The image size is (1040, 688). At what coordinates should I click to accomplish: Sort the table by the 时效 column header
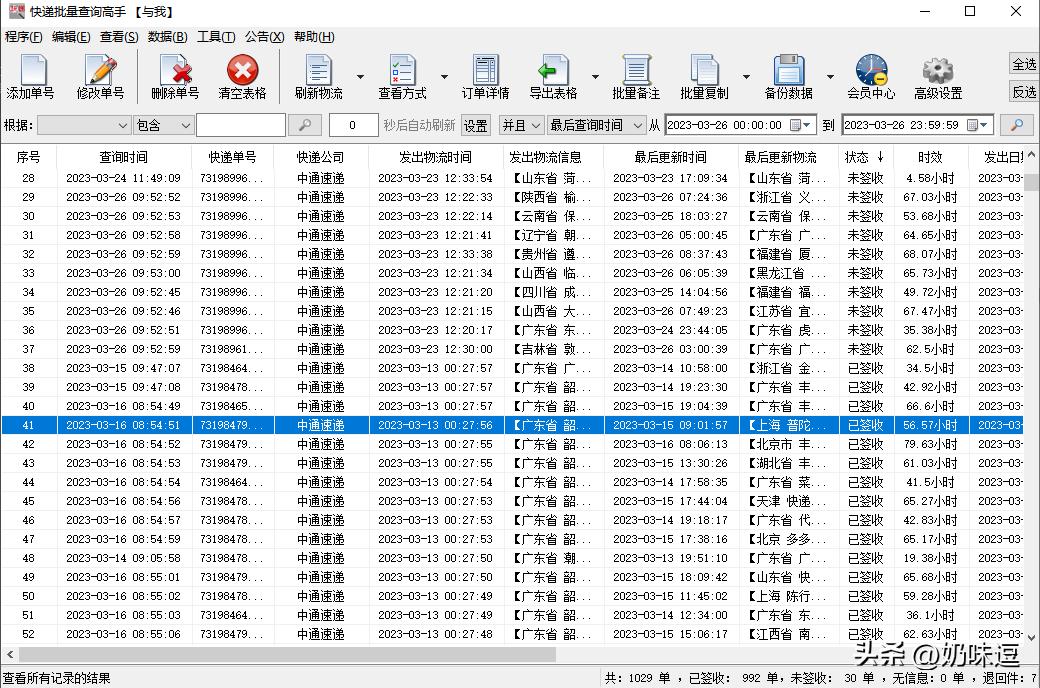pos(931,157)
